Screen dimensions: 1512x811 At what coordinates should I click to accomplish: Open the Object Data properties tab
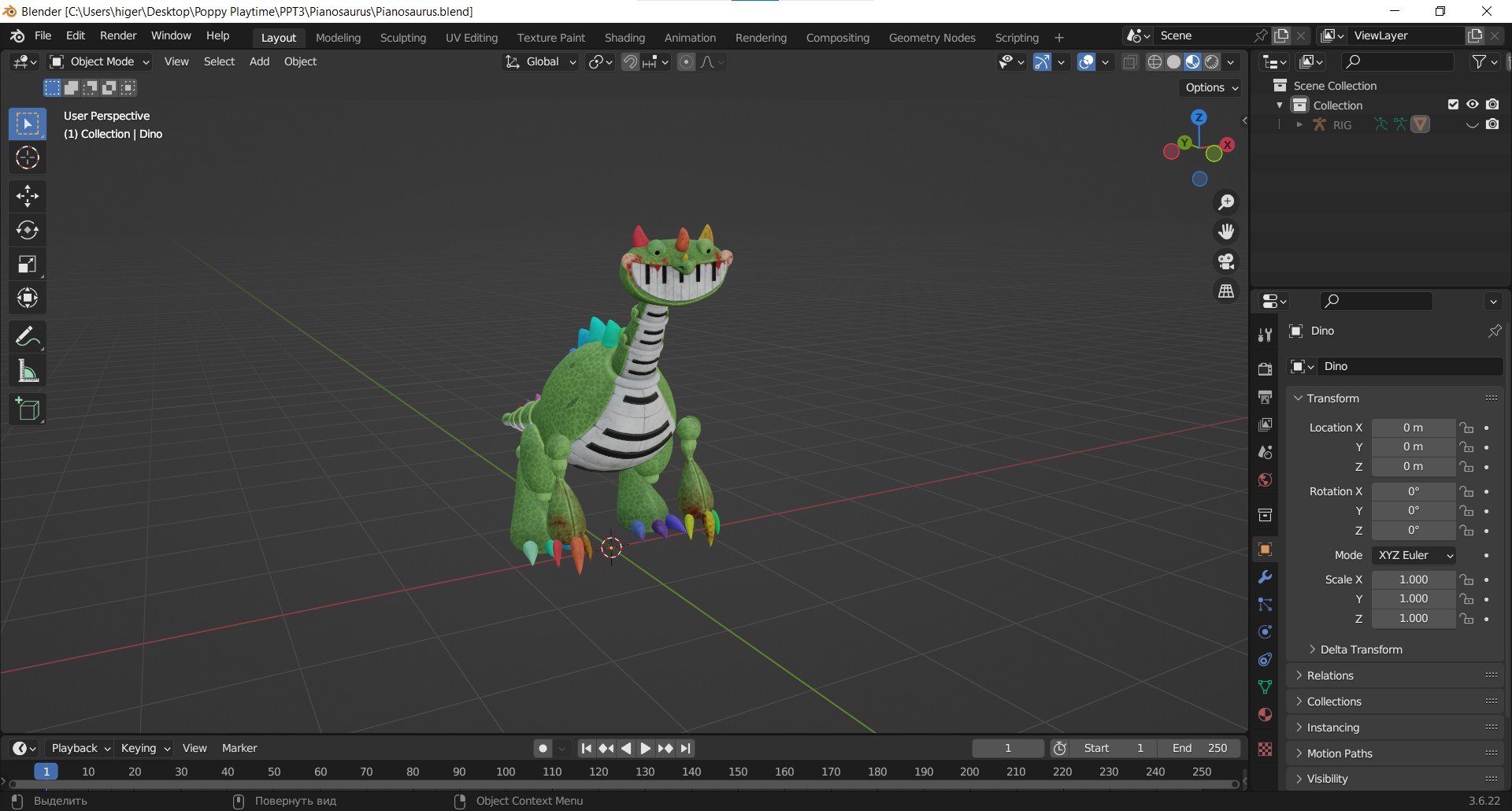coord(1265,687)
